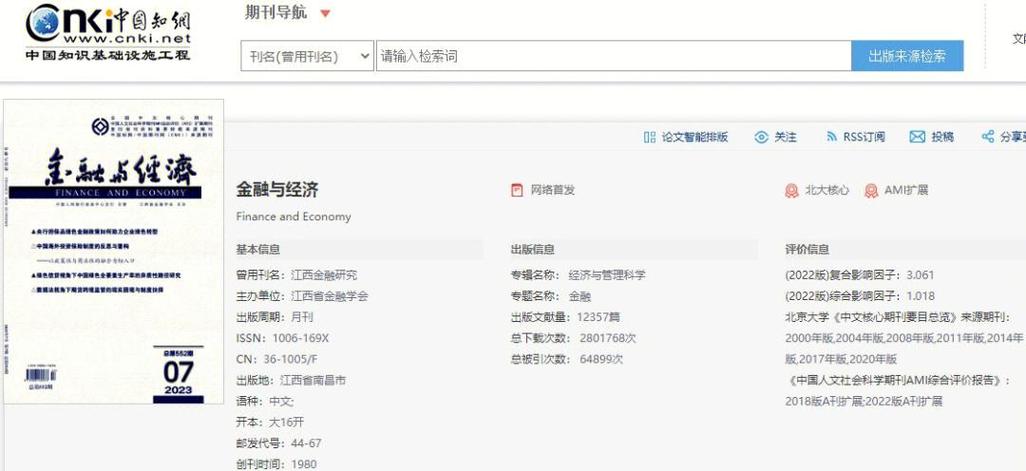Click the 网络首发 document icon

pos(517,190)
